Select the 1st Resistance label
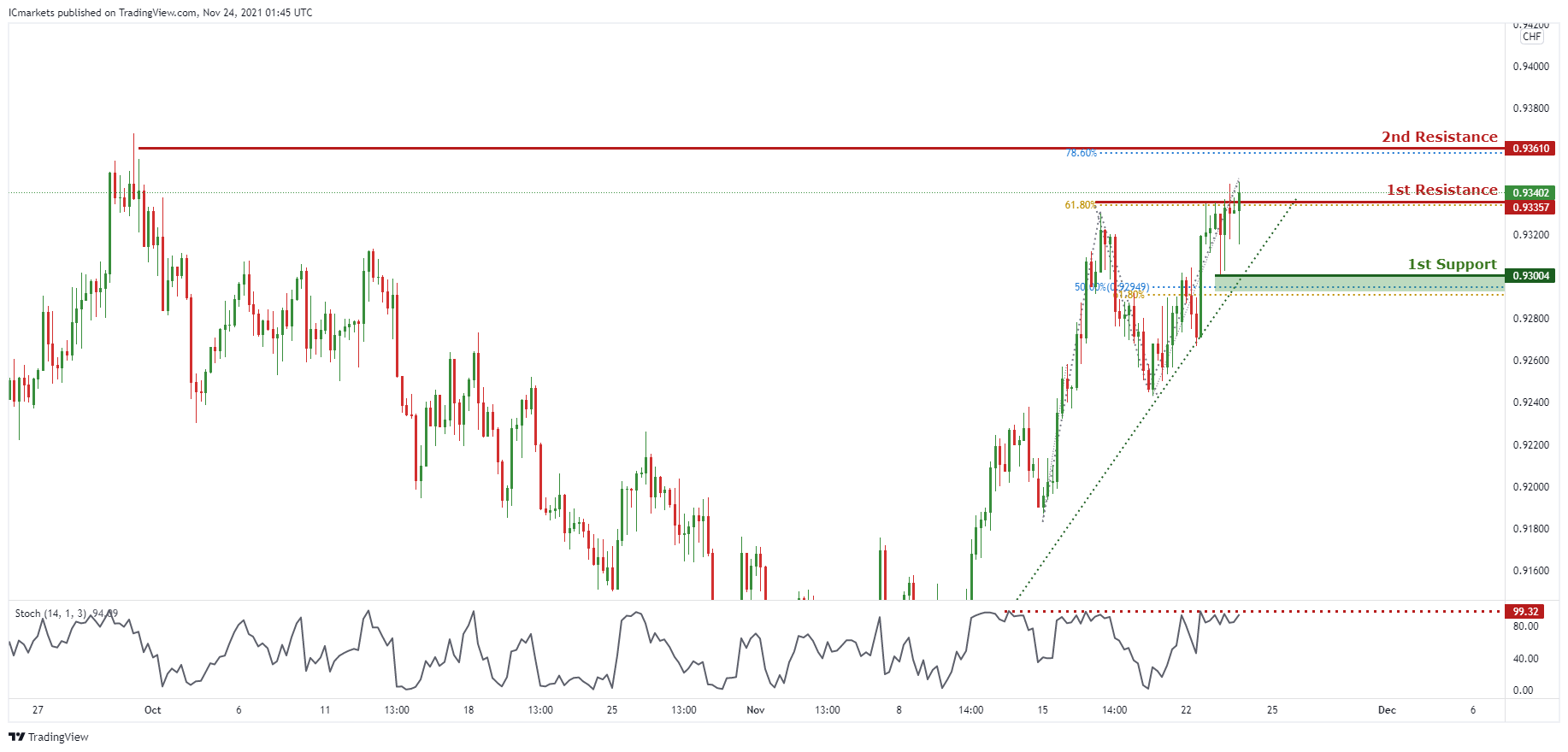 1442,190
